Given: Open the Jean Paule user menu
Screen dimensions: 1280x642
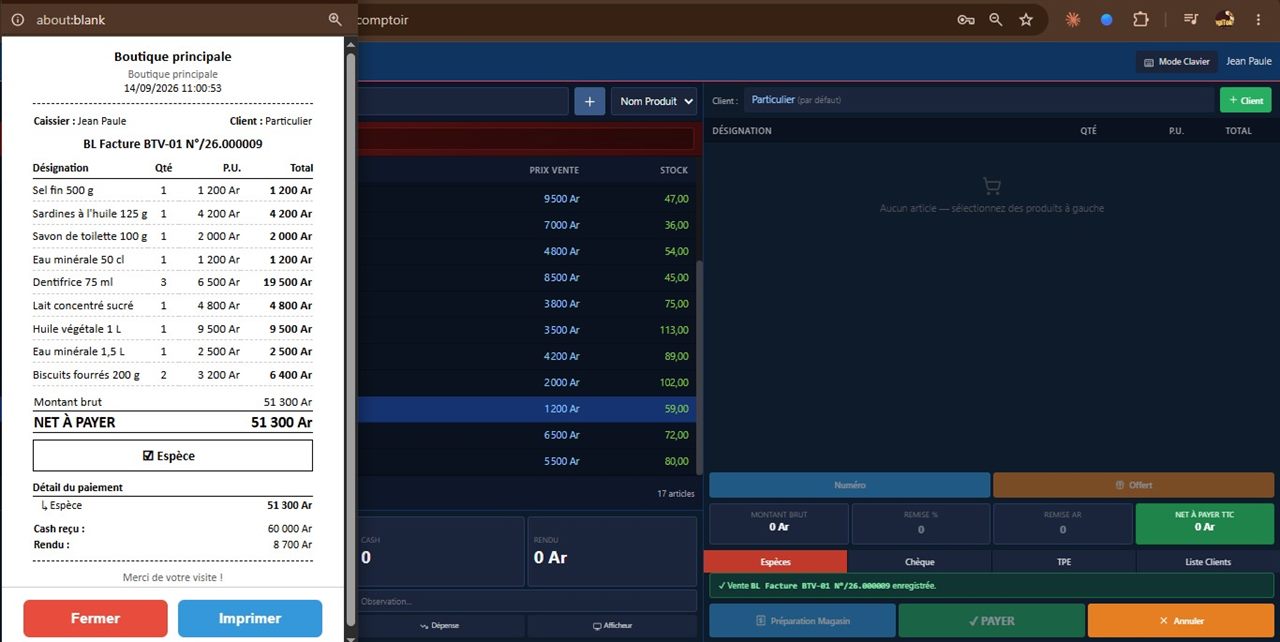Looking at the screenshot, I should (1249, 62).
